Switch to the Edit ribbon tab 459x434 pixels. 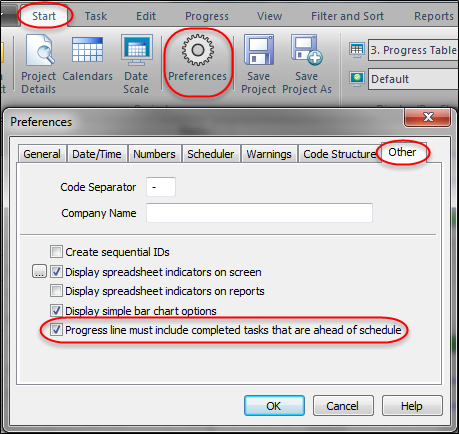(146, 16)
